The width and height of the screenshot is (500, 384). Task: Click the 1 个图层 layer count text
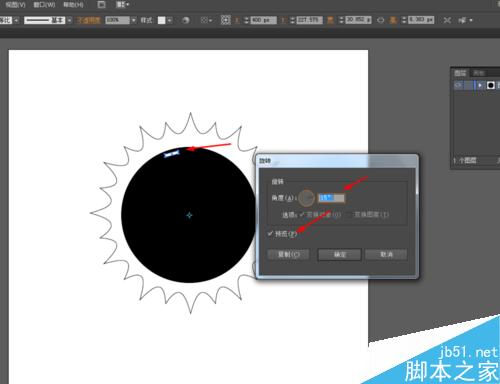pyautogui.click(x=465, y=160)
